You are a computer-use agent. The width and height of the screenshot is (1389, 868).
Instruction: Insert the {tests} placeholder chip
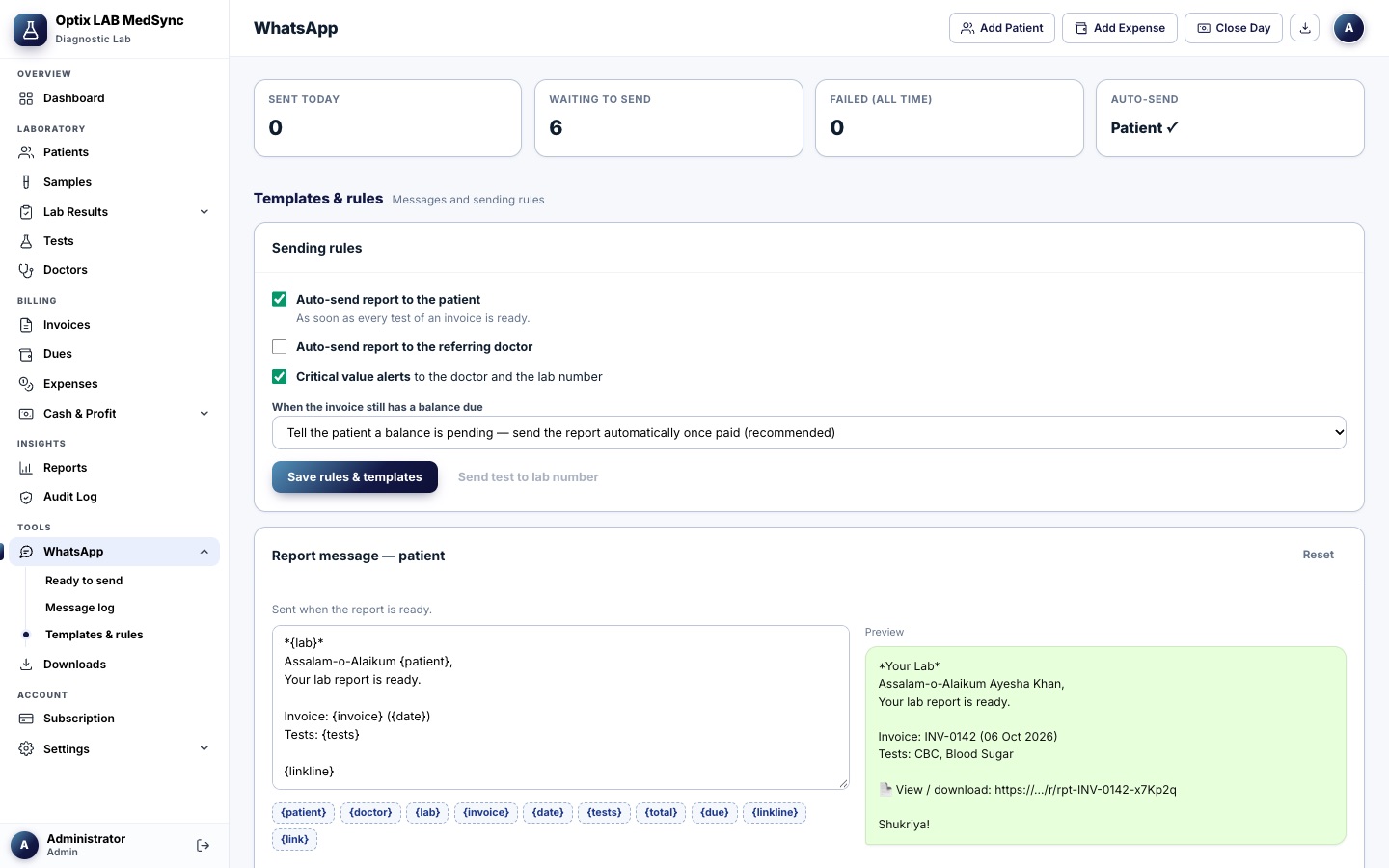(x=605, y=813)
